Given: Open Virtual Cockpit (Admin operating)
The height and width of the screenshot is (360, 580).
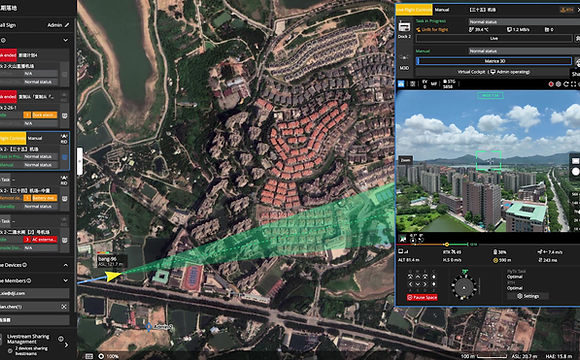Looking at the screenshot, I should point(494,72).
